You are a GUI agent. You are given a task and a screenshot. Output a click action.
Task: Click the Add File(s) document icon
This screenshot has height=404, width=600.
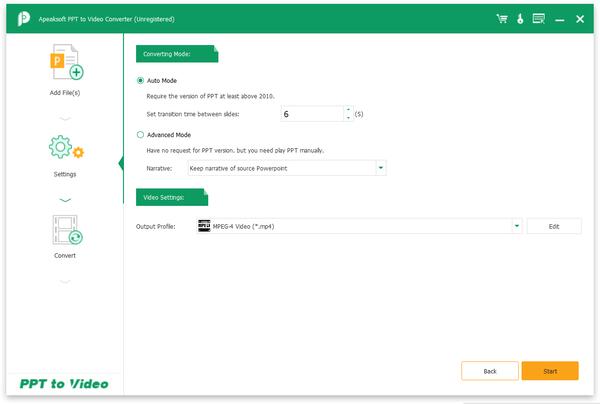click(x=67, y=62)
